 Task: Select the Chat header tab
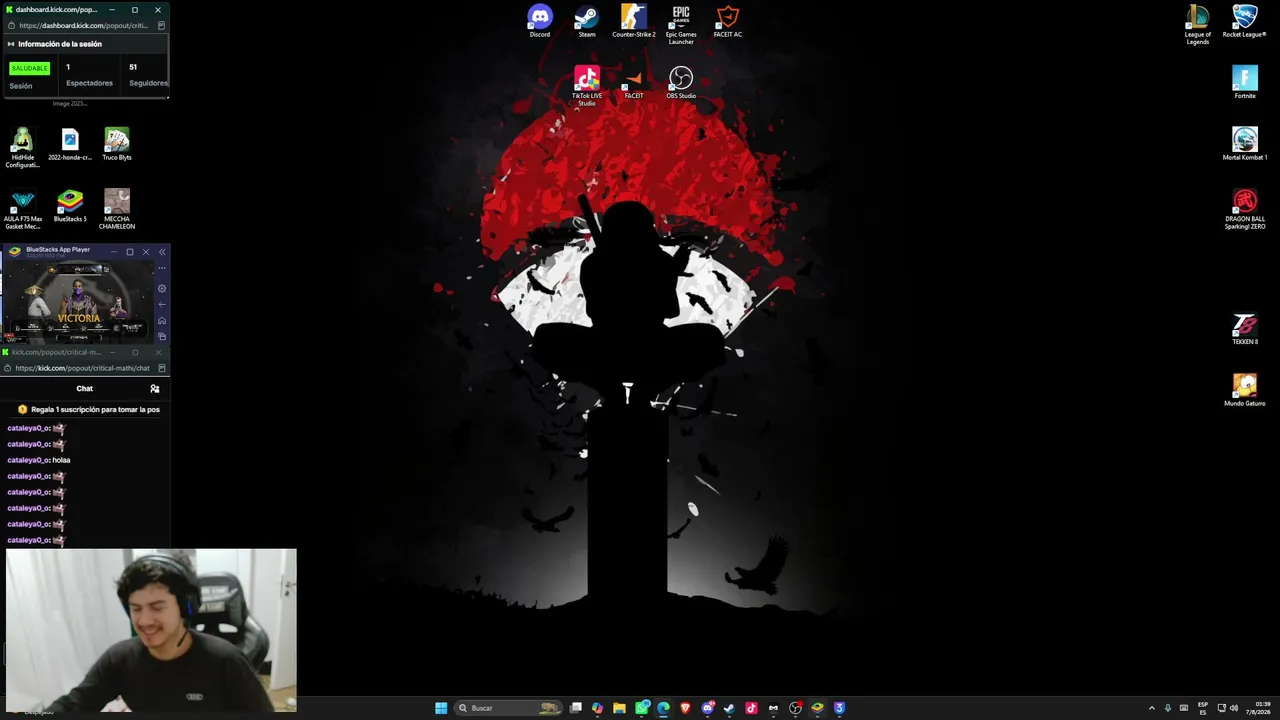pos(85,389)
